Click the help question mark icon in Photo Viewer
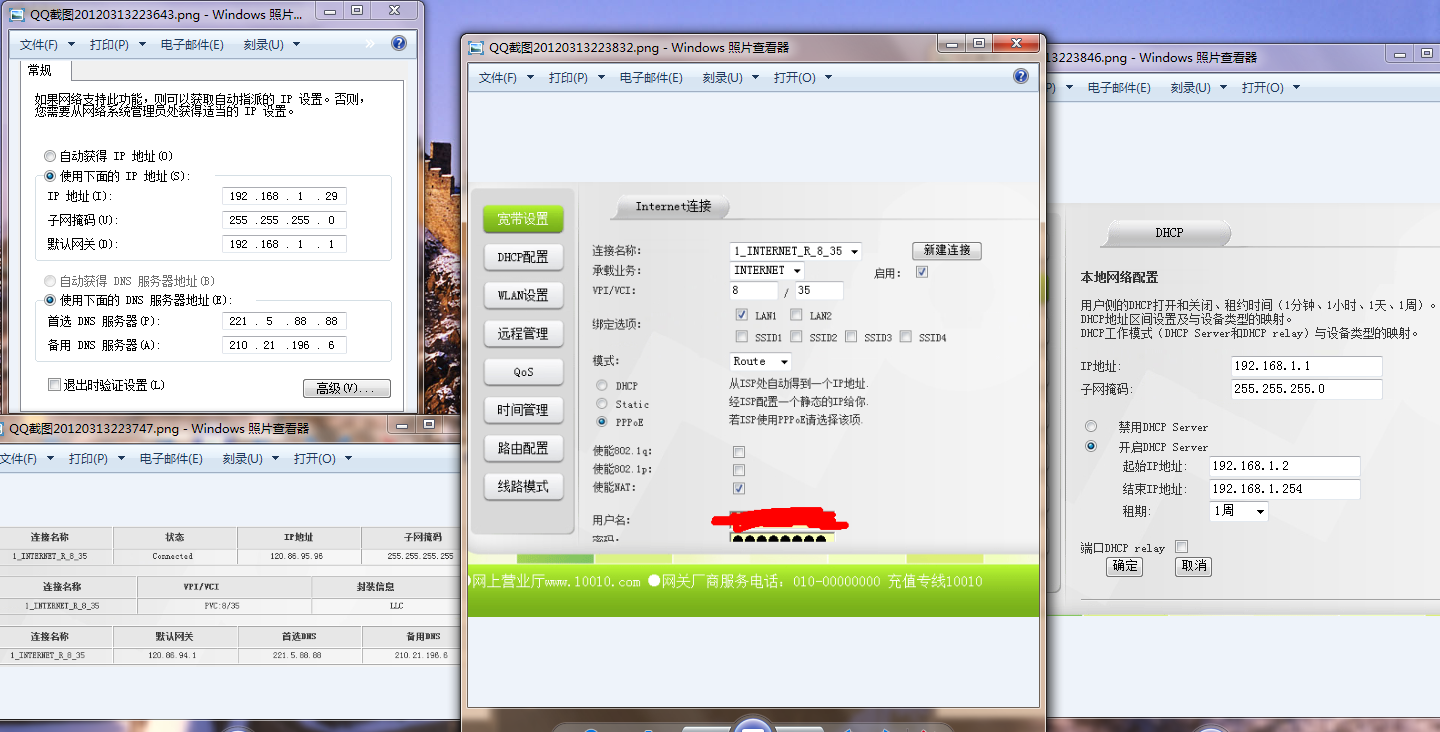 click(x=1020, y=76)
